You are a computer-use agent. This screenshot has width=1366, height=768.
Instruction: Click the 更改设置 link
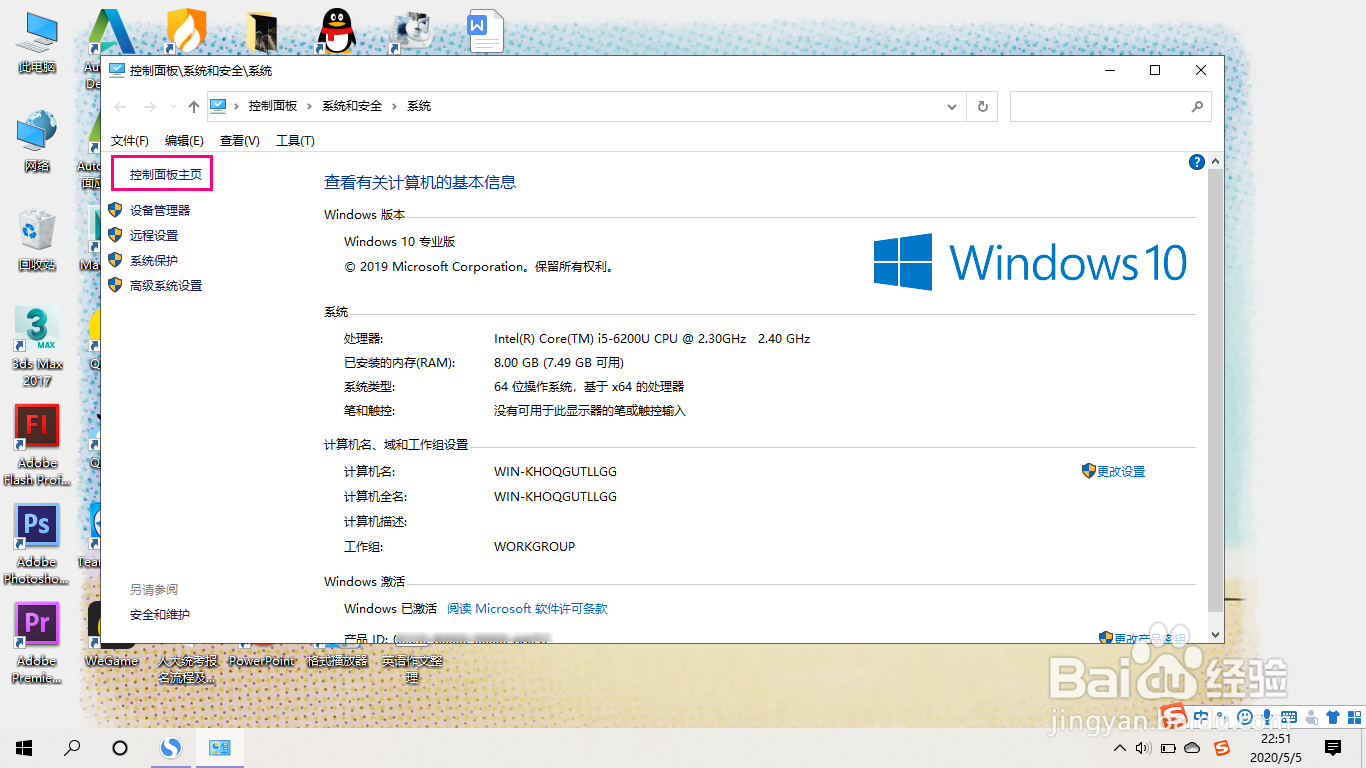tap(1121, 471)
